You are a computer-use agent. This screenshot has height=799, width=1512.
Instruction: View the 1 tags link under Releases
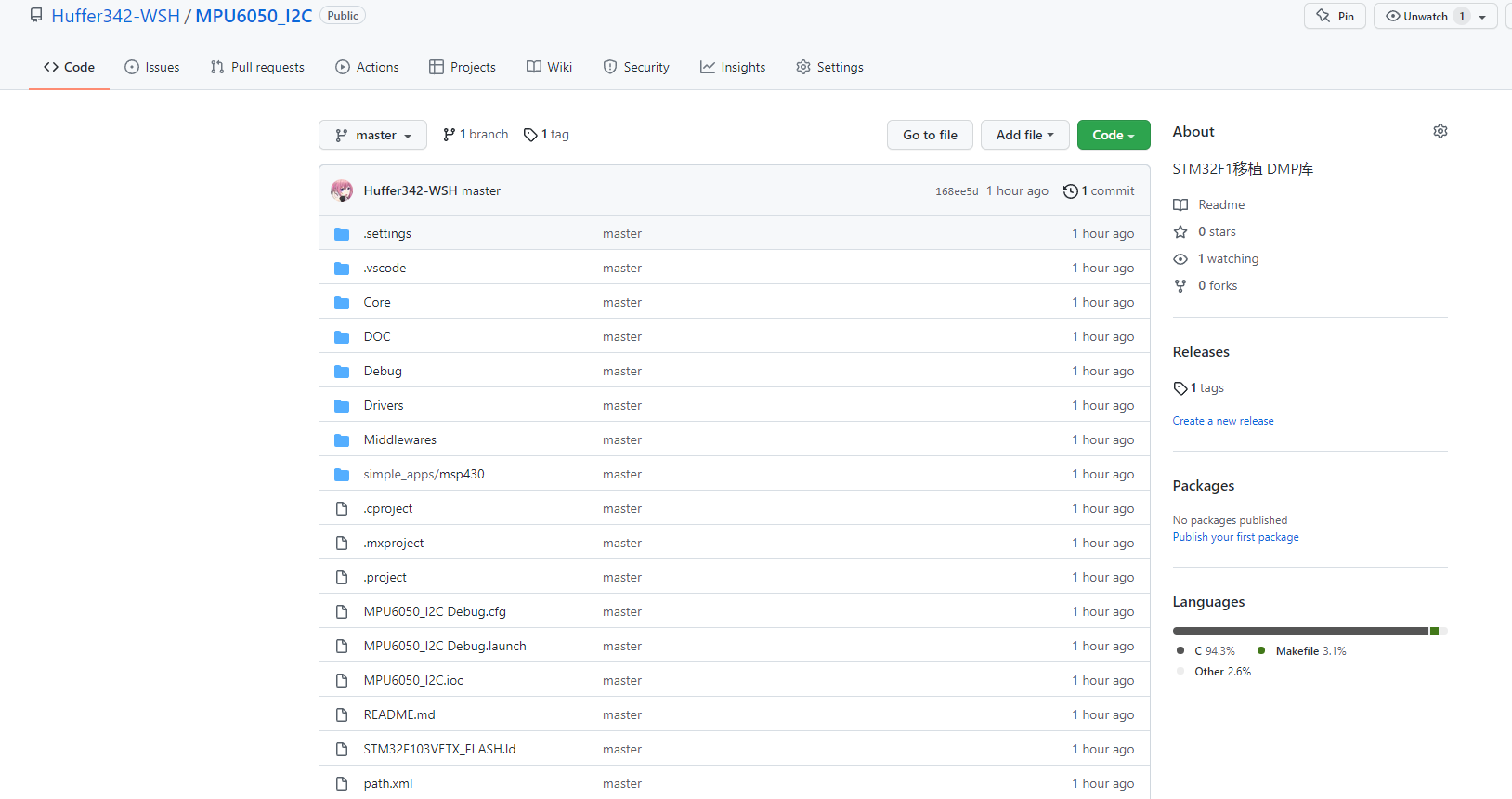tap(1199, 387)
